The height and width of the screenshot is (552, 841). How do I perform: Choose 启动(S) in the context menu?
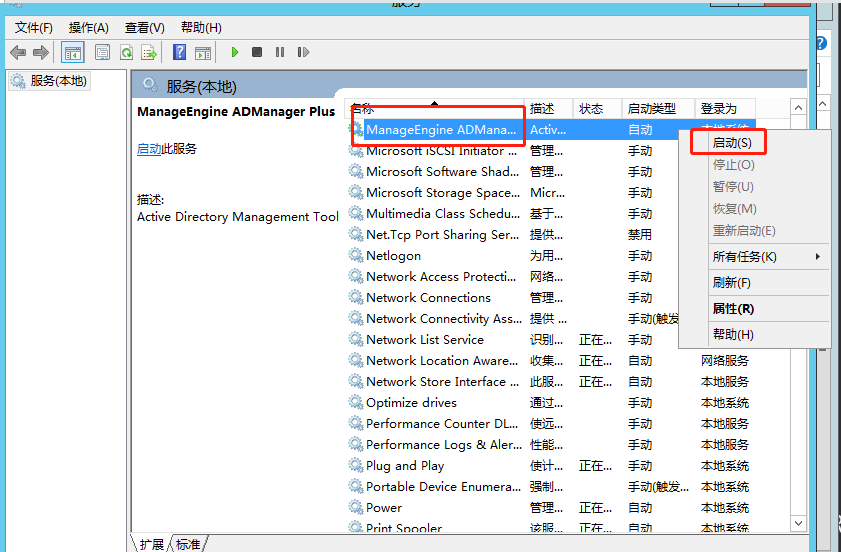[x=732, y=143]
